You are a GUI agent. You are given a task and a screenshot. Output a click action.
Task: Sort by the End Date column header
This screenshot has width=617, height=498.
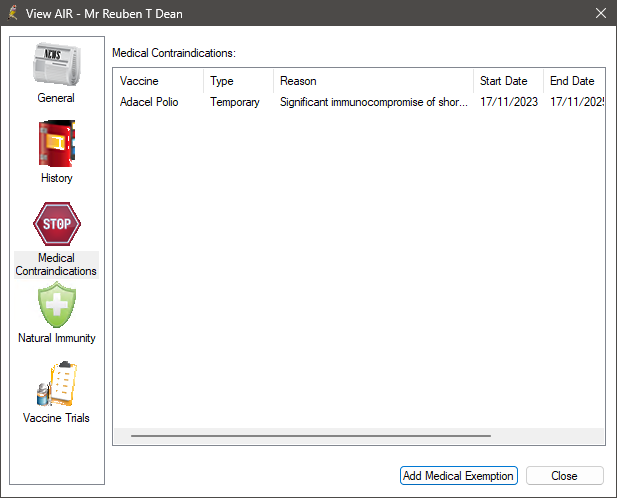tap(573, 81)
